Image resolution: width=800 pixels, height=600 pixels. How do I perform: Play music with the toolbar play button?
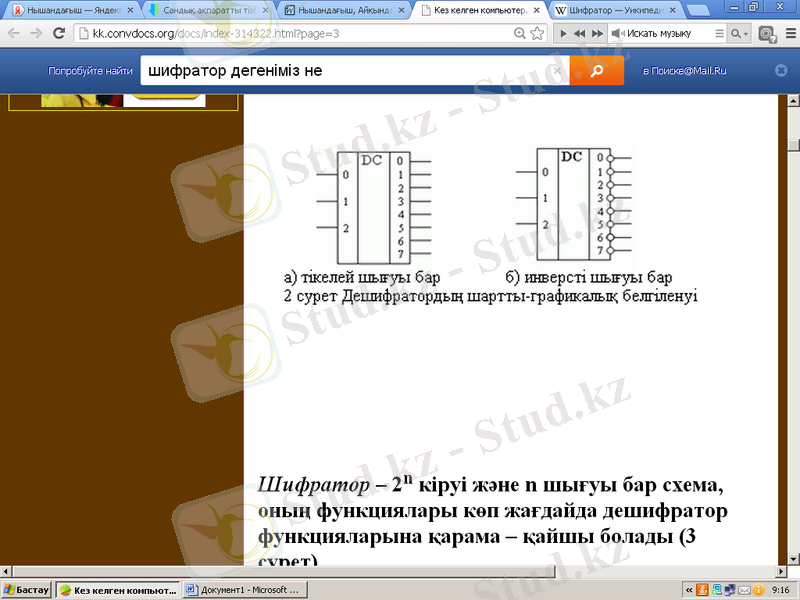tap(563, 34)
